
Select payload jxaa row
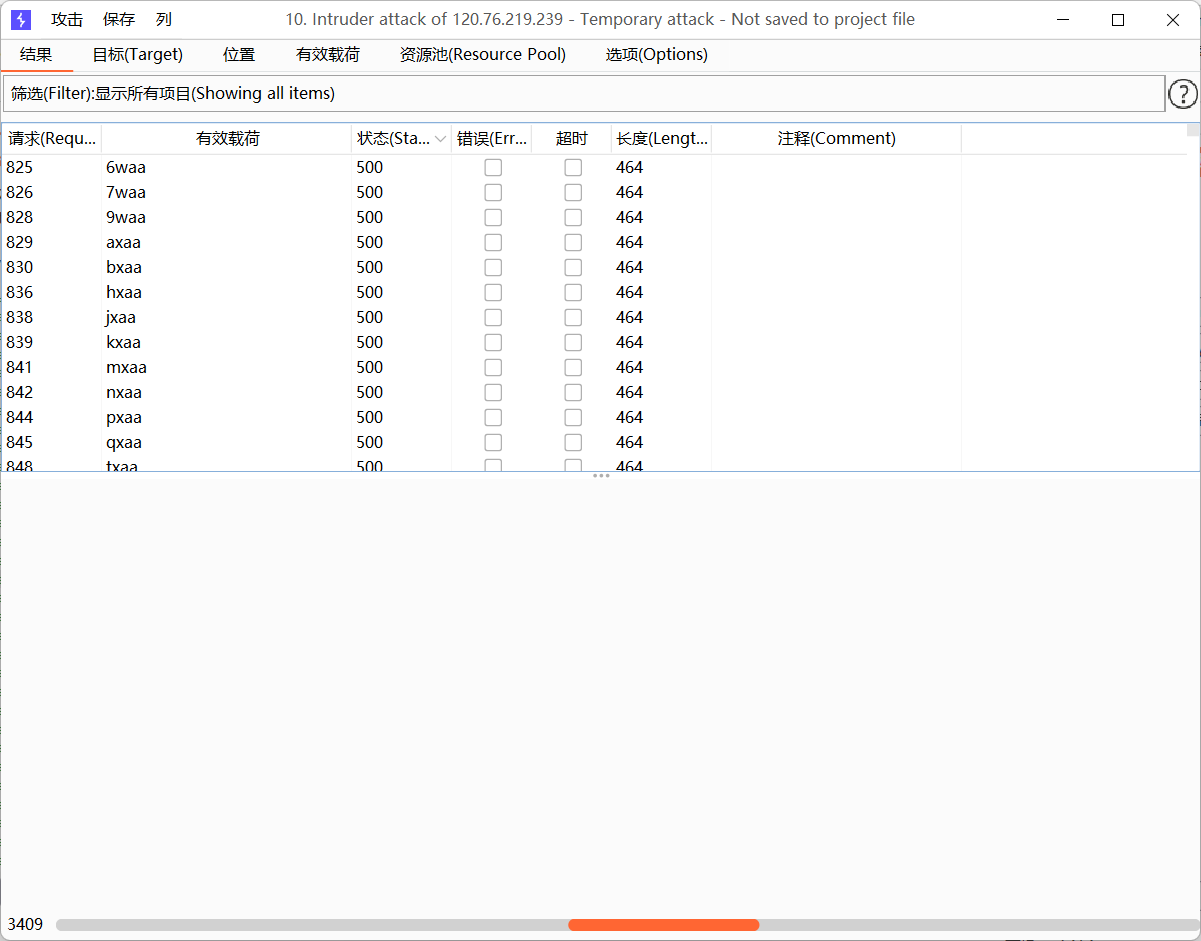594,318
